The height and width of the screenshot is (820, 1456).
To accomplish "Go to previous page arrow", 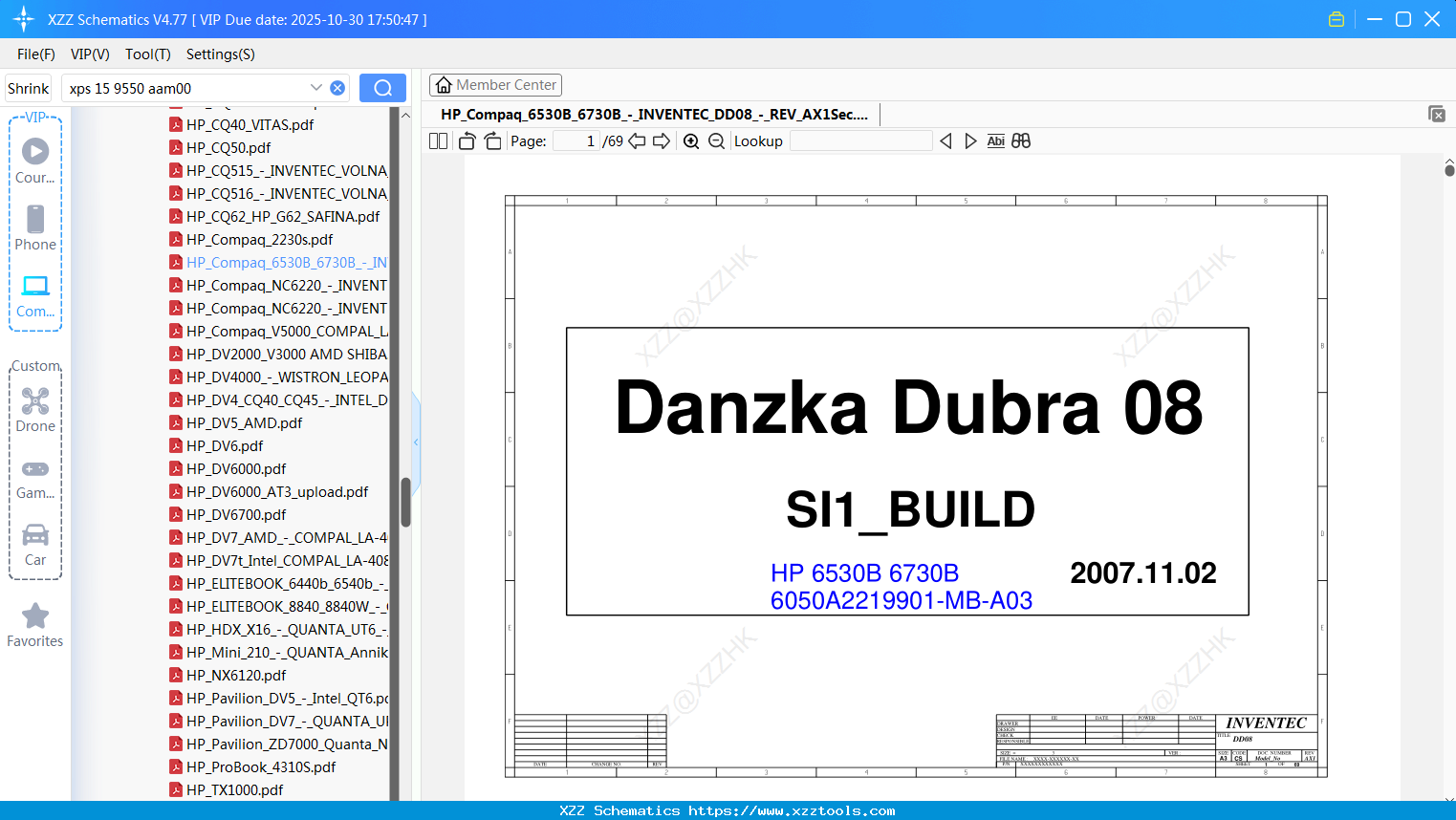I will (637, 141).
